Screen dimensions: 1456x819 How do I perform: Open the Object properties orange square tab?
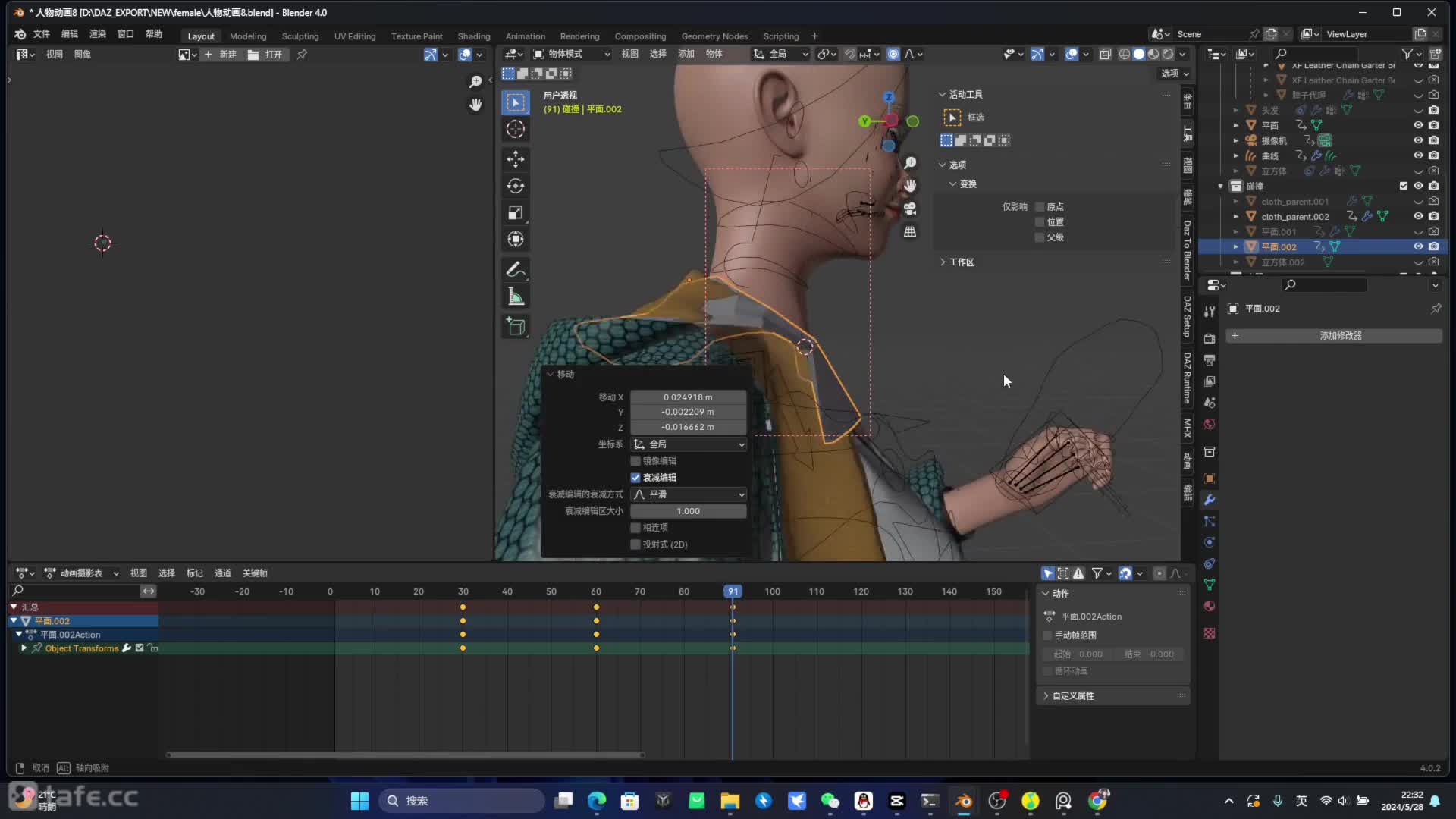(1210, 479)
